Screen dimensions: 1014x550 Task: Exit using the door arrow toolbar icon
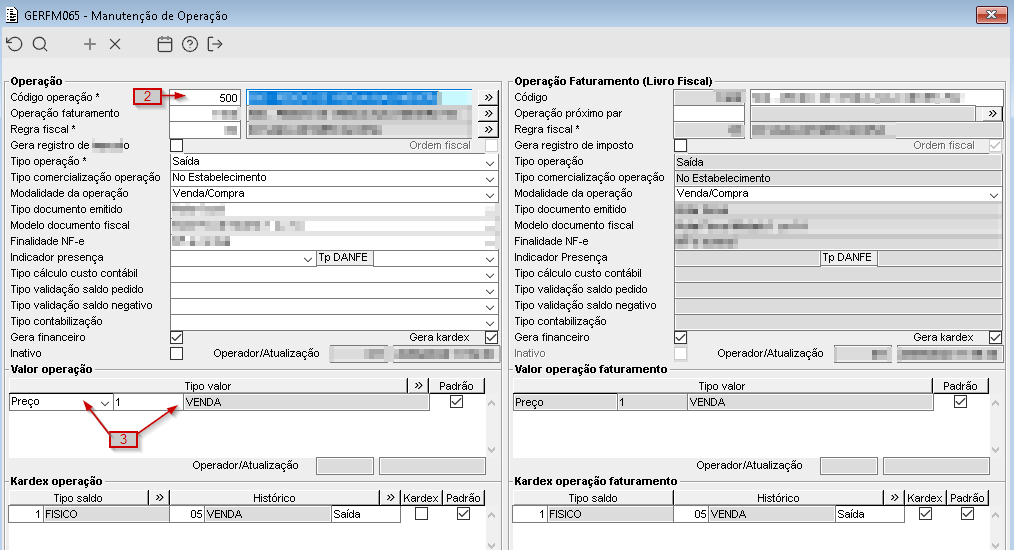(x=215, y=44)
